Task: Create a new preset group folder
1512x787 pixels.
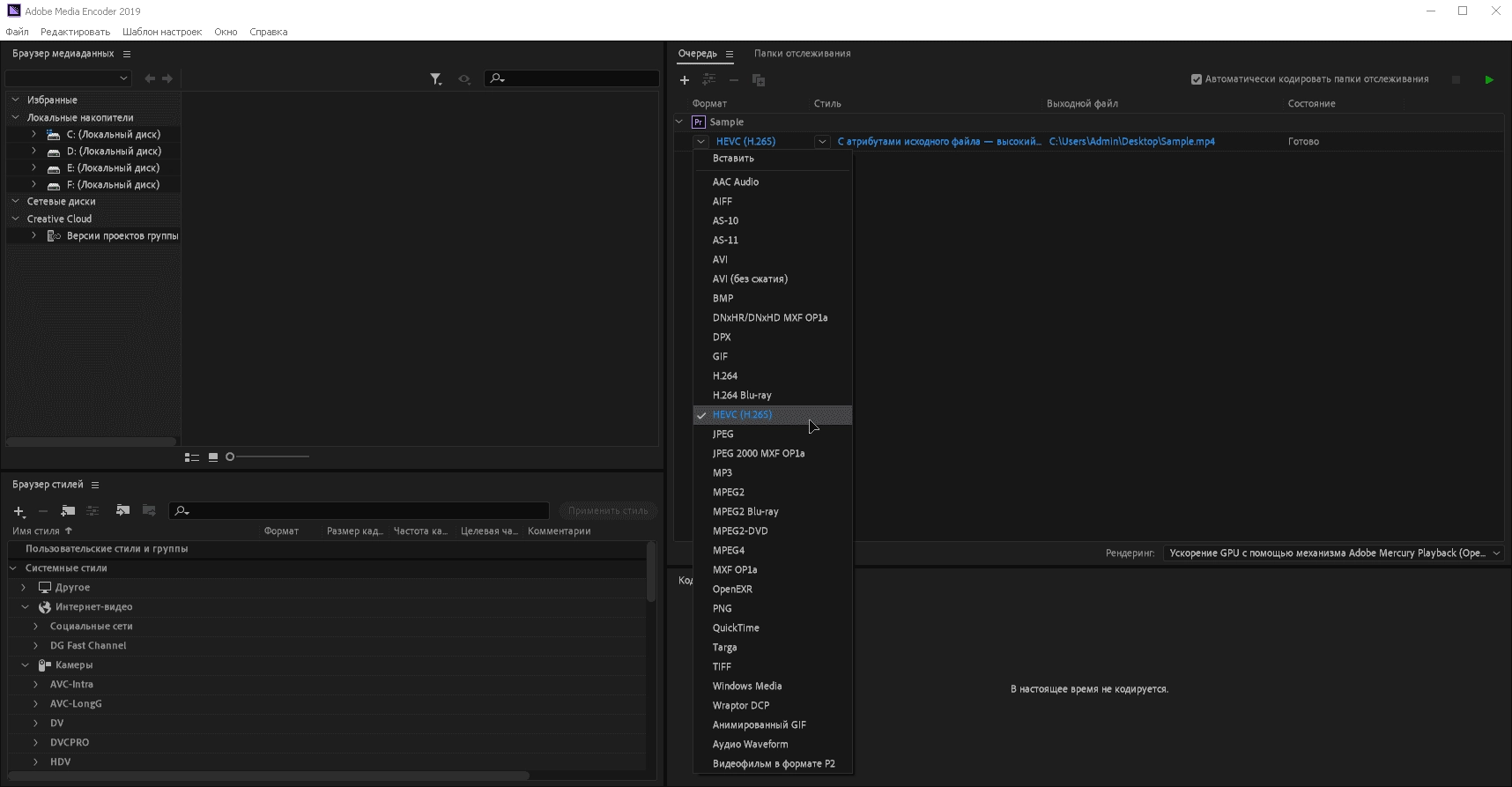Action: 68,511
